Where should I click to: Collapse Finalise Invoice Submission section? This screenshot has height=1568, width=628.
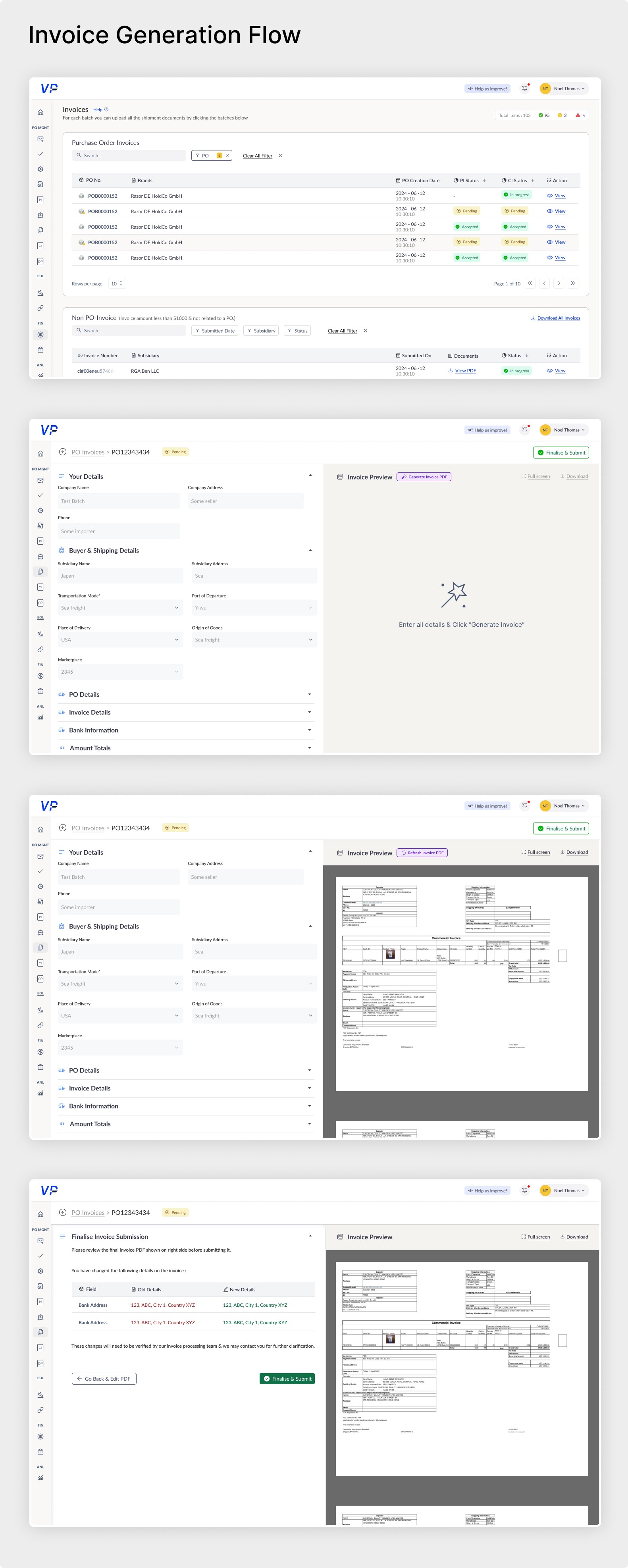tap(310, 1236)
